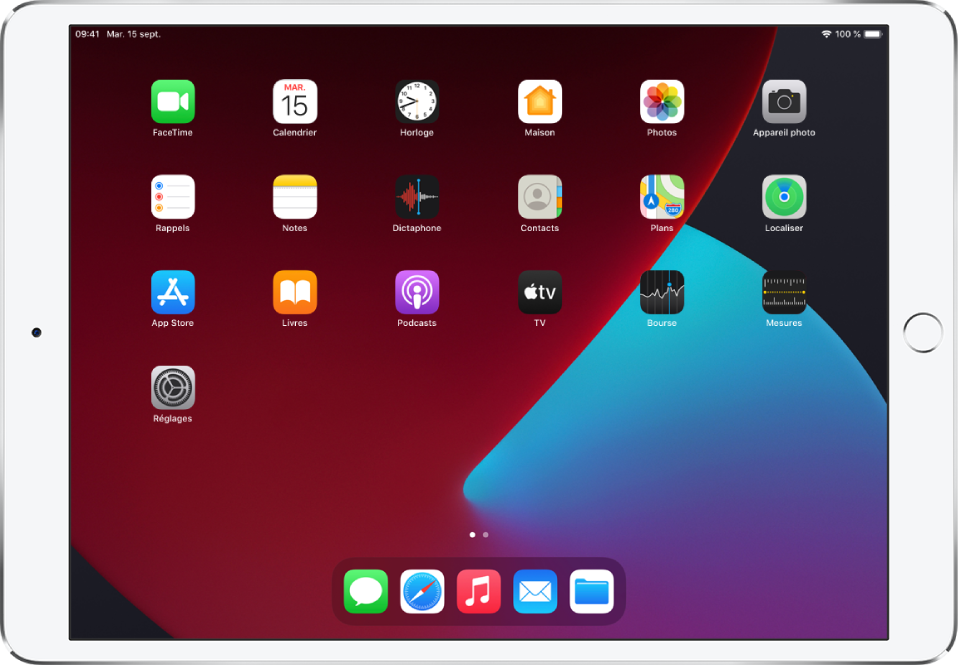Open the Réglages settings app
The image size is (963, 665).
(173, 388)
